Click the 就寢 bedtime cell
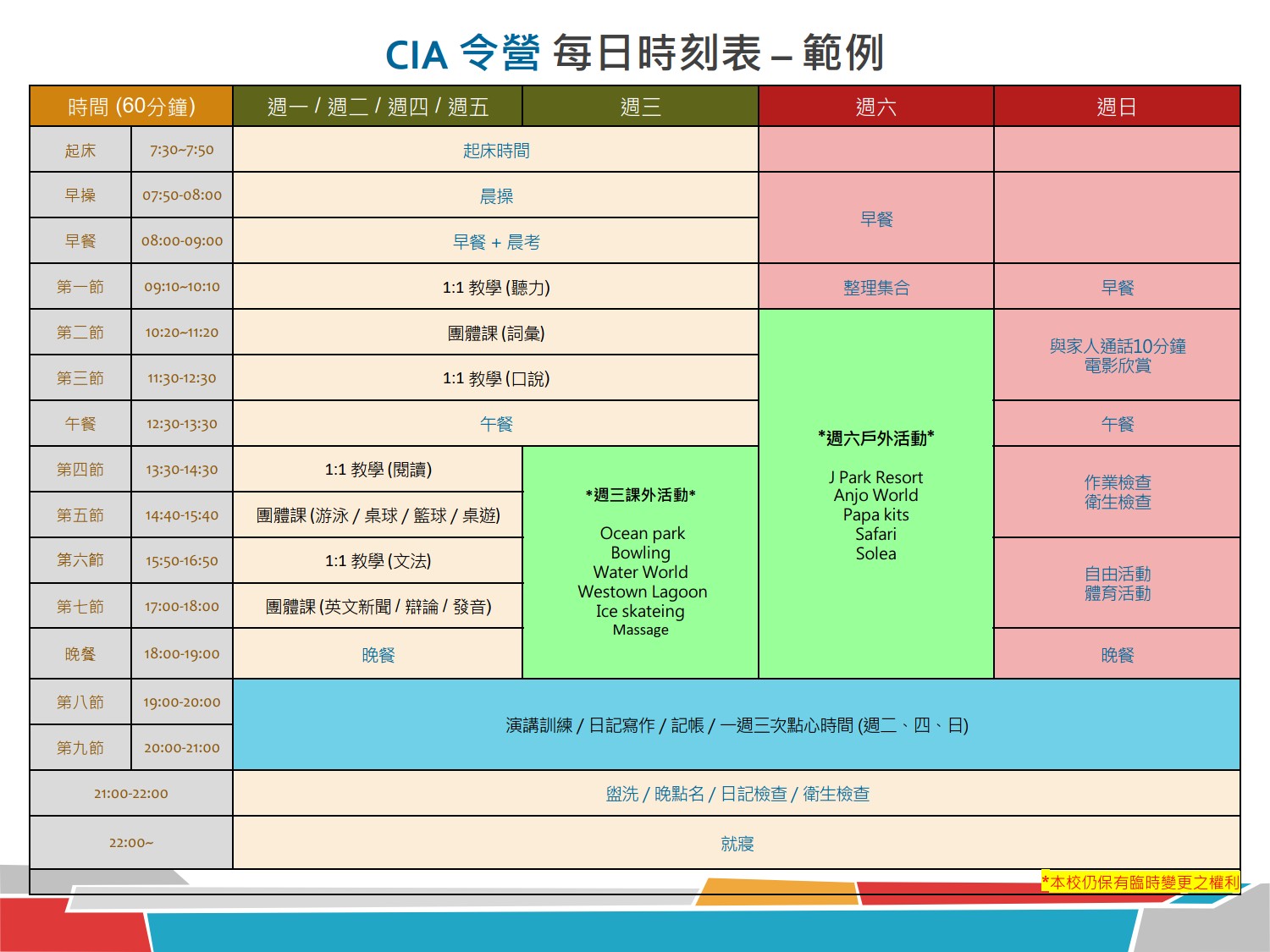The image size is (1270, 952). coord(737,844)
